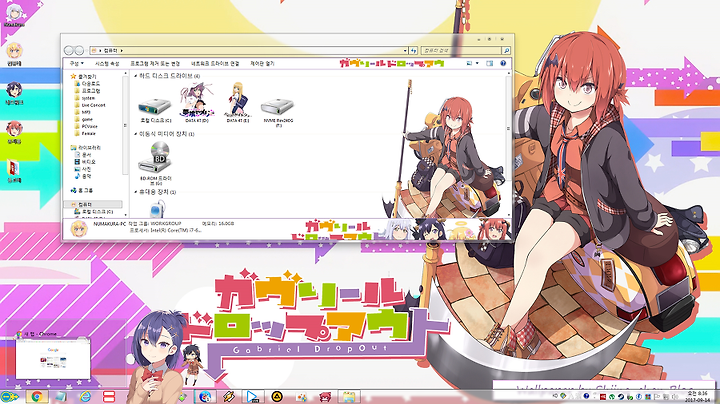Click the striped yellow-black taskbar icon
Image resolution: width=720 pixels, height=404 pixels.
click(228, 397)
